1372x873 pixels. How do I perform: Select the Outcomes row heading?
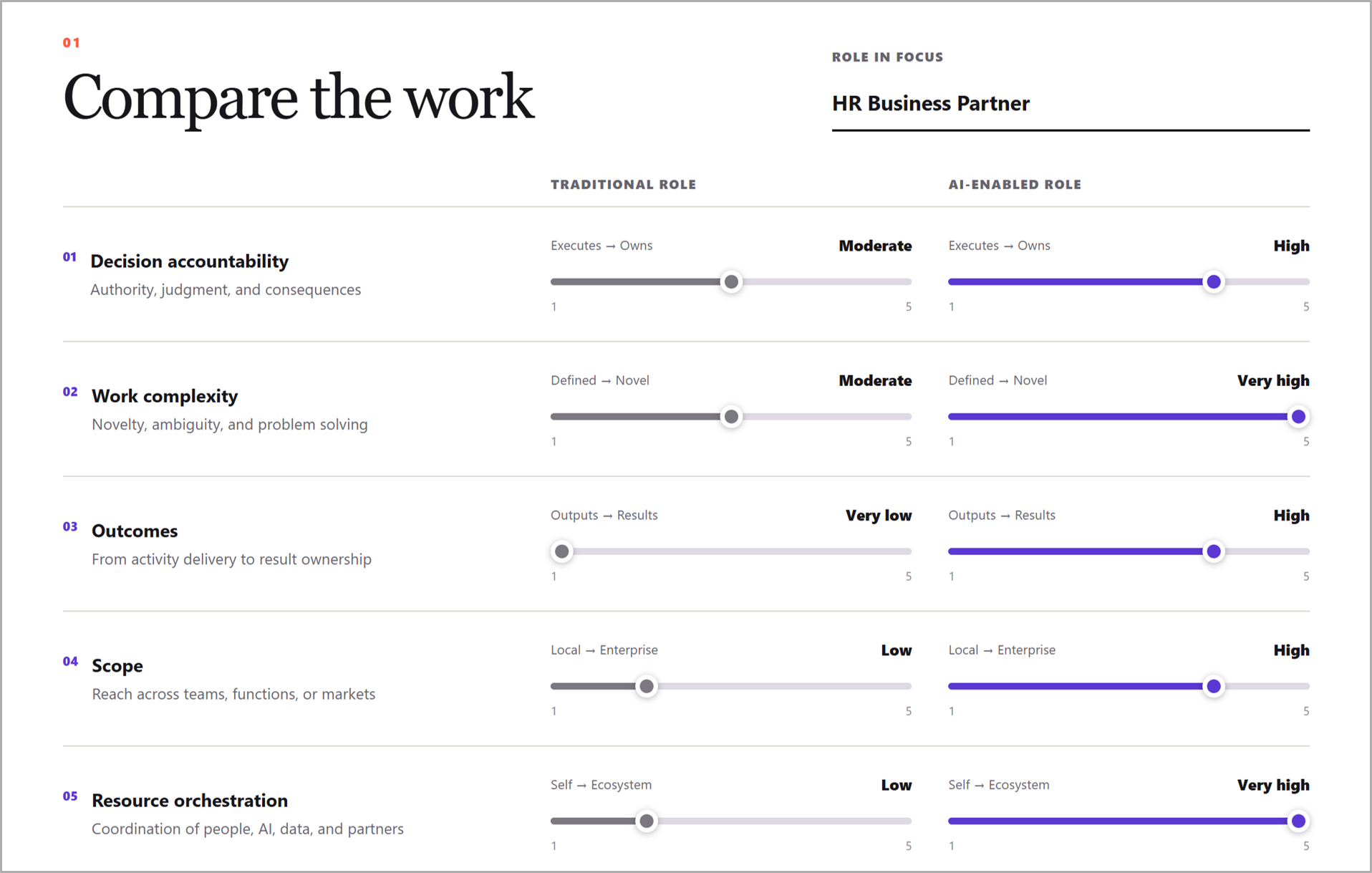[x=135, y=531]
